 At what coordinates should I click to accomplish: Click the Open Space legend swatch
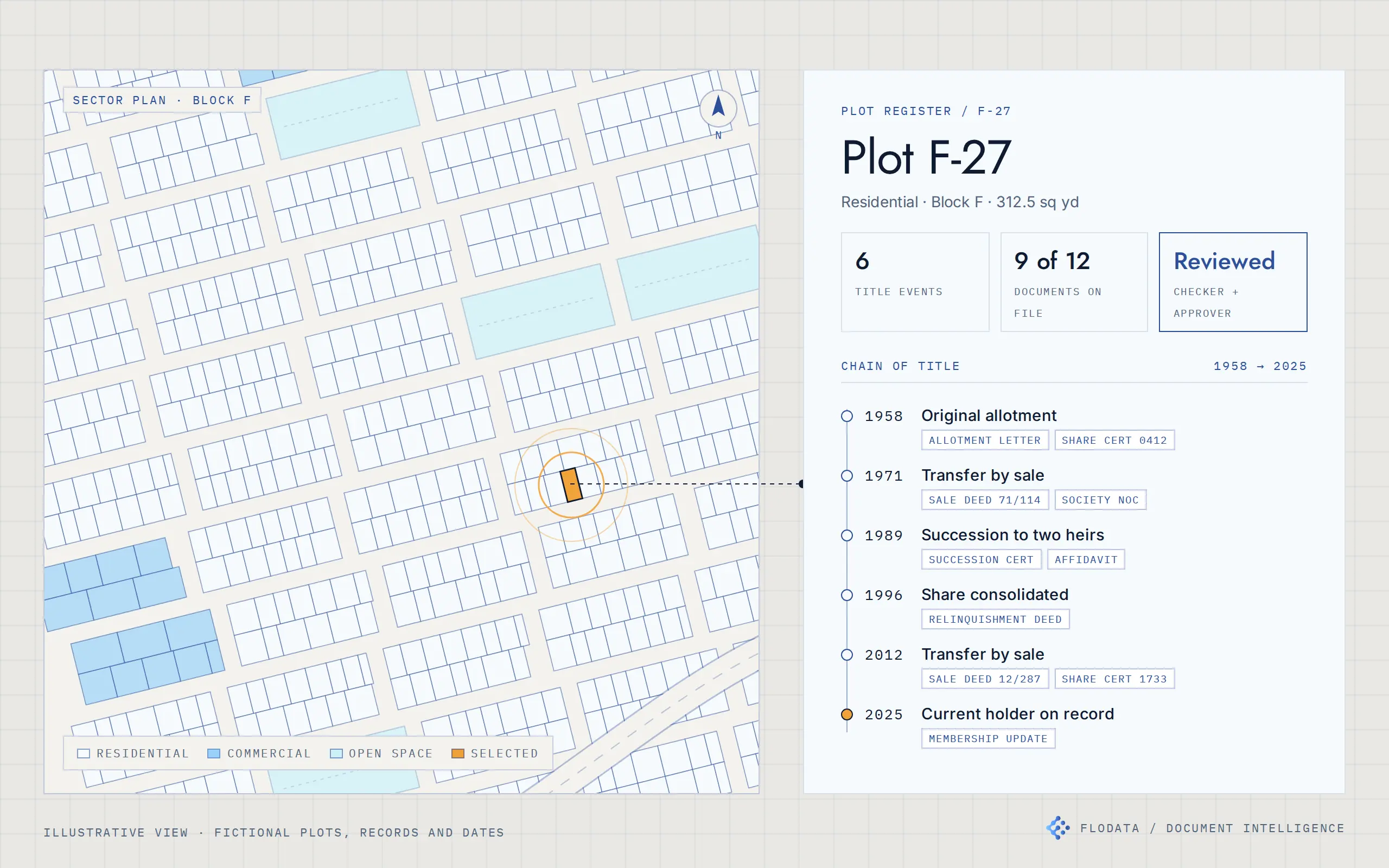(x=336, y=753)
